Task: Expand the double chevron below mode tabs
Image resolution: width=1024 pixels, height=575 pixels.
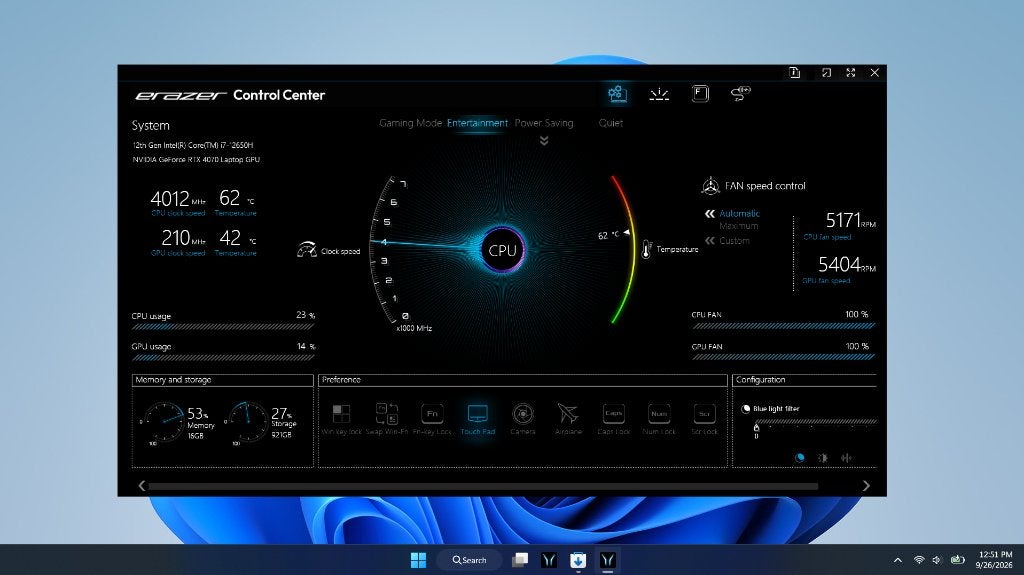Action: pos(544,140)
